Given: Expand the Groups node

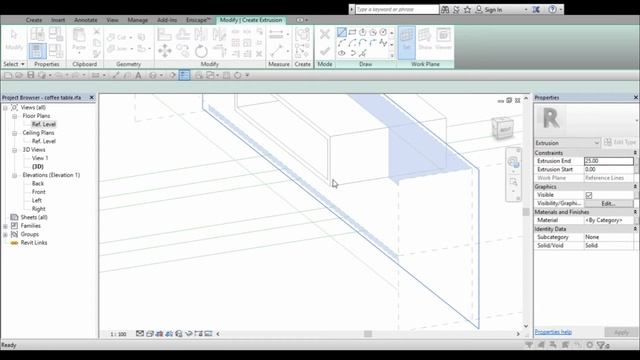Looking at the screenshot, I should pos(5,235).
